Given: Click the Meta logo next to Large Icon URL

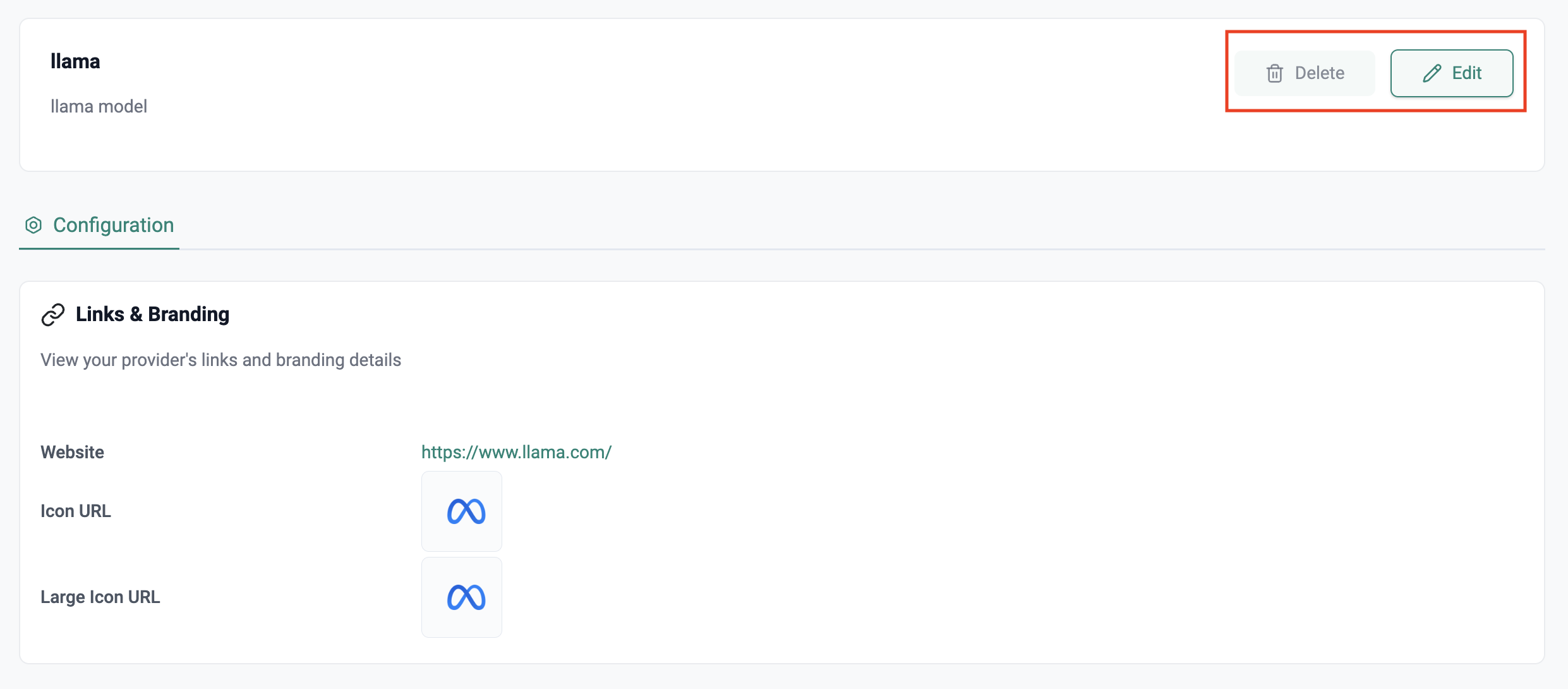Looking at the screenshot, I should (466, 597).
